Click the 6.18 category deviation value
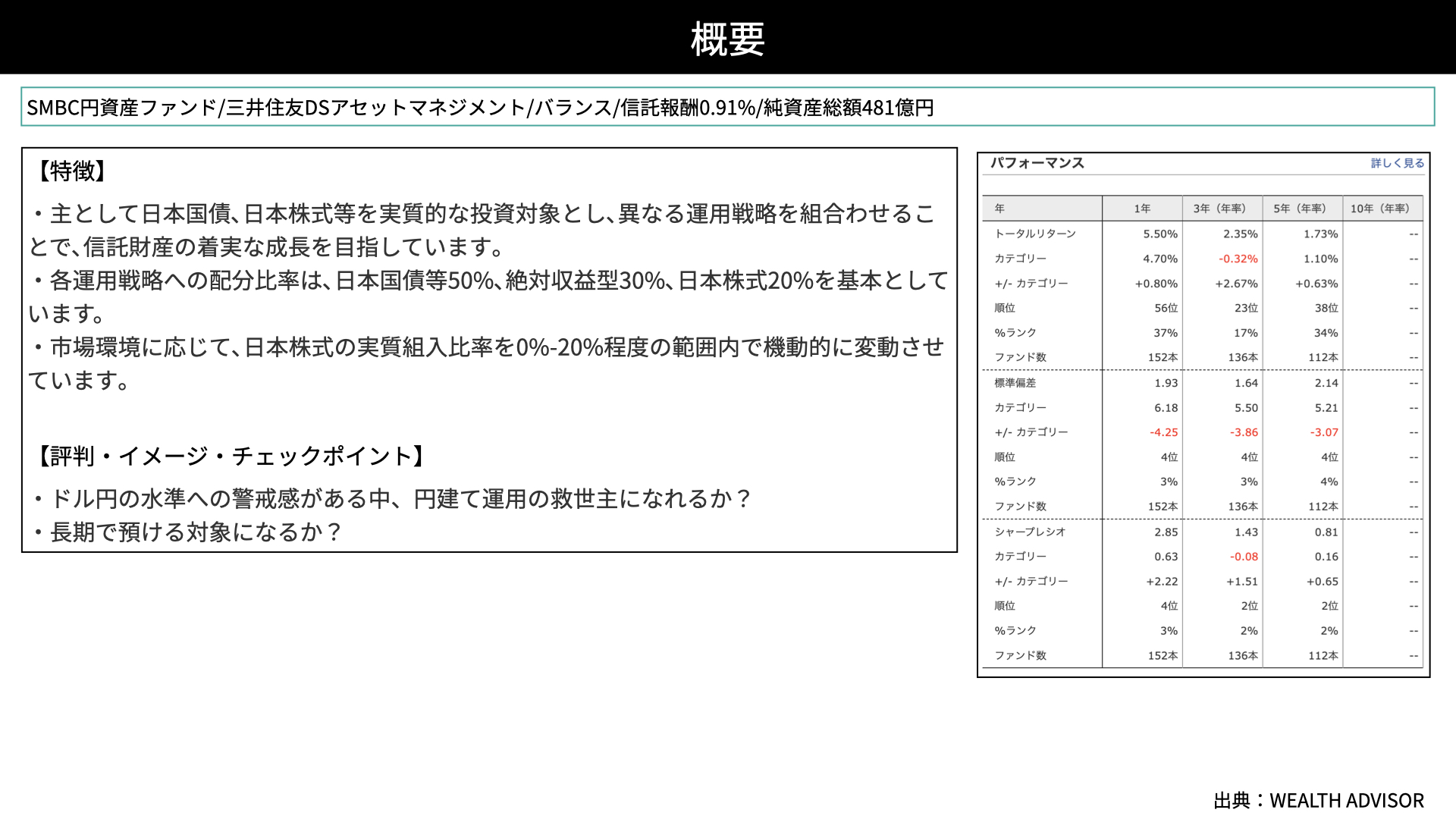The width and height of the screenshot is (1456, 819). pos(1166,408)
